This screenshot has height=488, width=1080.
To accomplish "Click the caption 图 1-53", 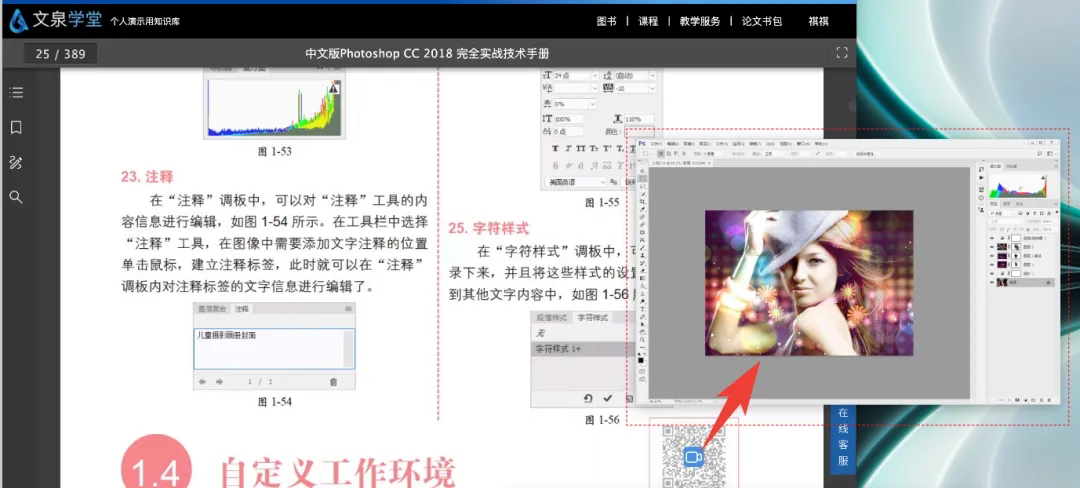I will point(275,151).
